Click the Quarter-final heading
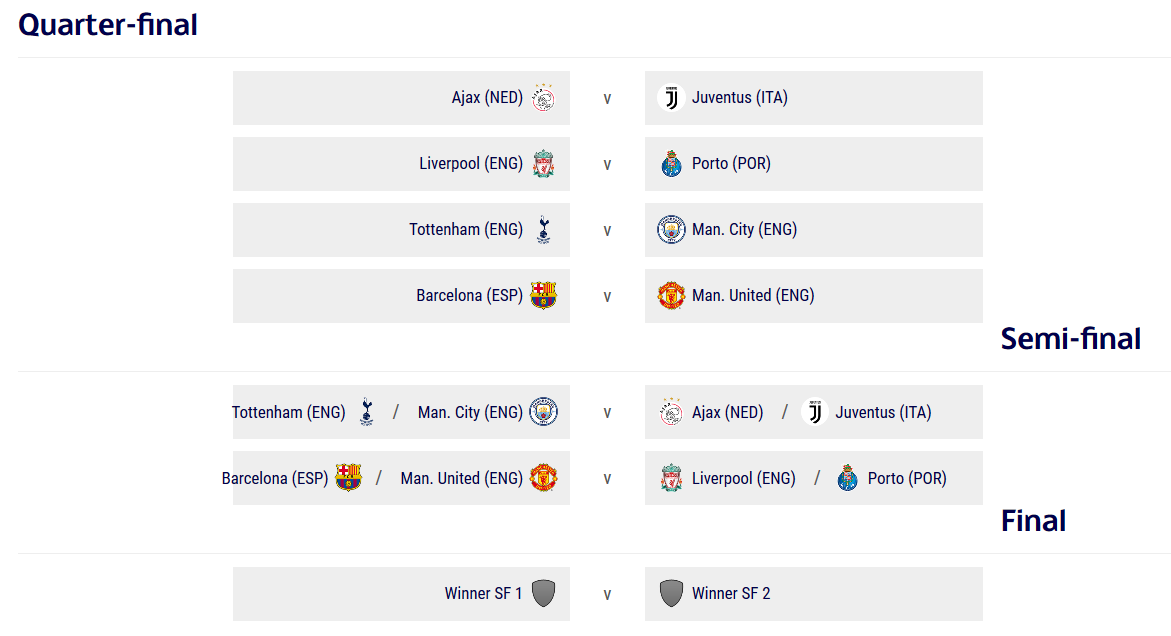This screenshot has width=1171, height=636. click(x=108, y=25)
